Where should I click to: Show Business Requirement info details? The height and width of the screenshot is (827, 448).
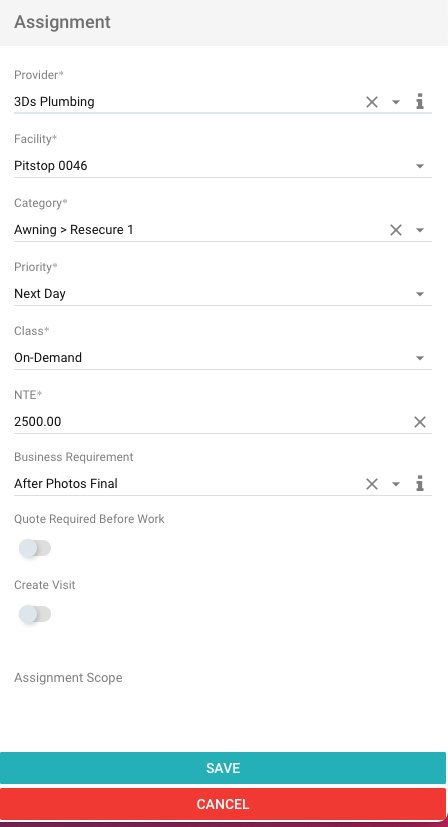pyautogui.click(x=420, y=483)
